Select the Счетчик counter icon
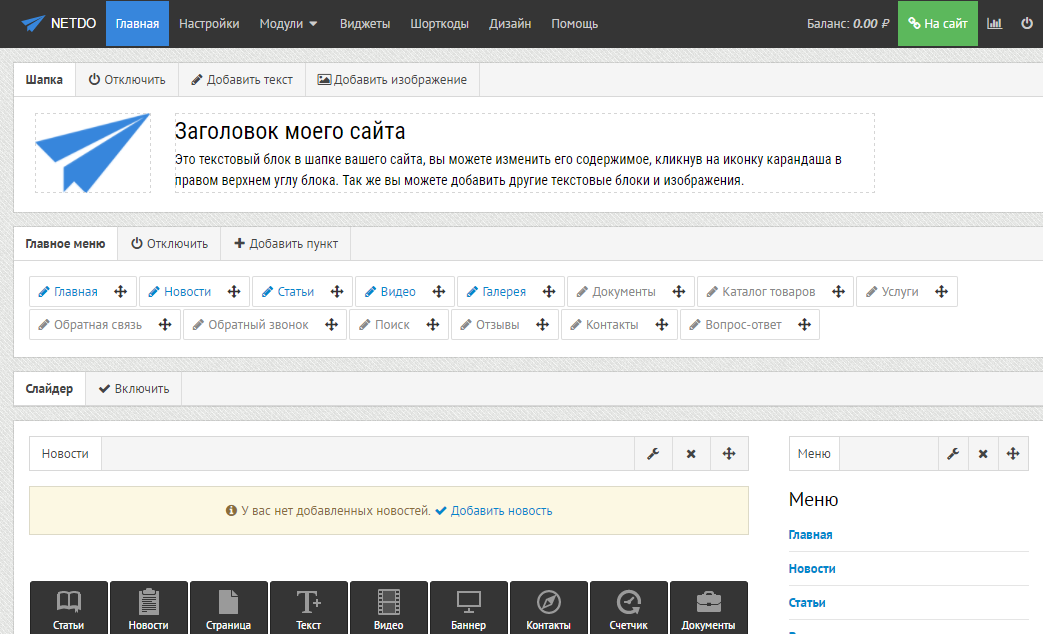1043x634 pixels. point(628,601)
